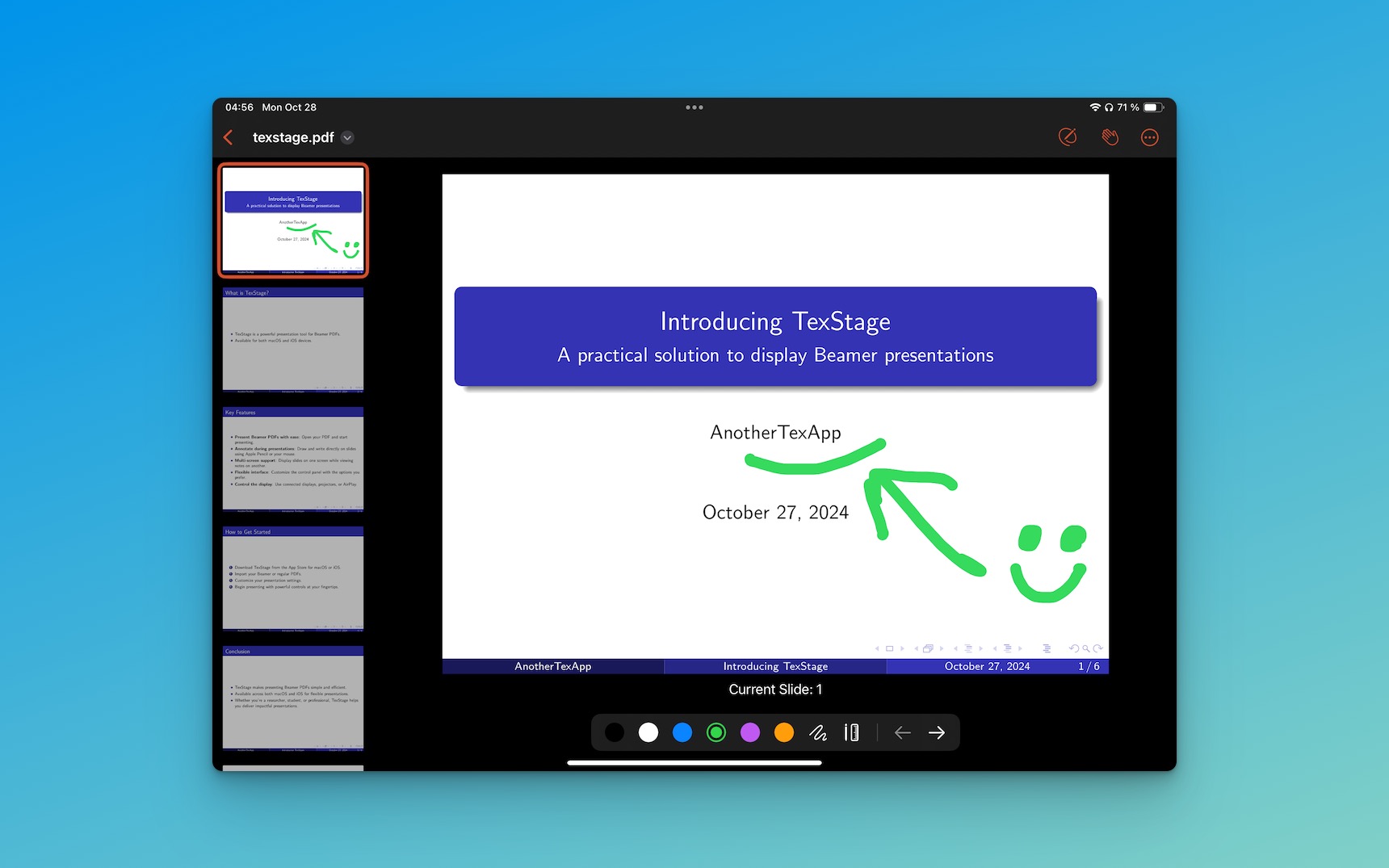Open the texstage.pdf title dropdown
The width and height of the screenshot is (1389, 868).
pos(347,137)
